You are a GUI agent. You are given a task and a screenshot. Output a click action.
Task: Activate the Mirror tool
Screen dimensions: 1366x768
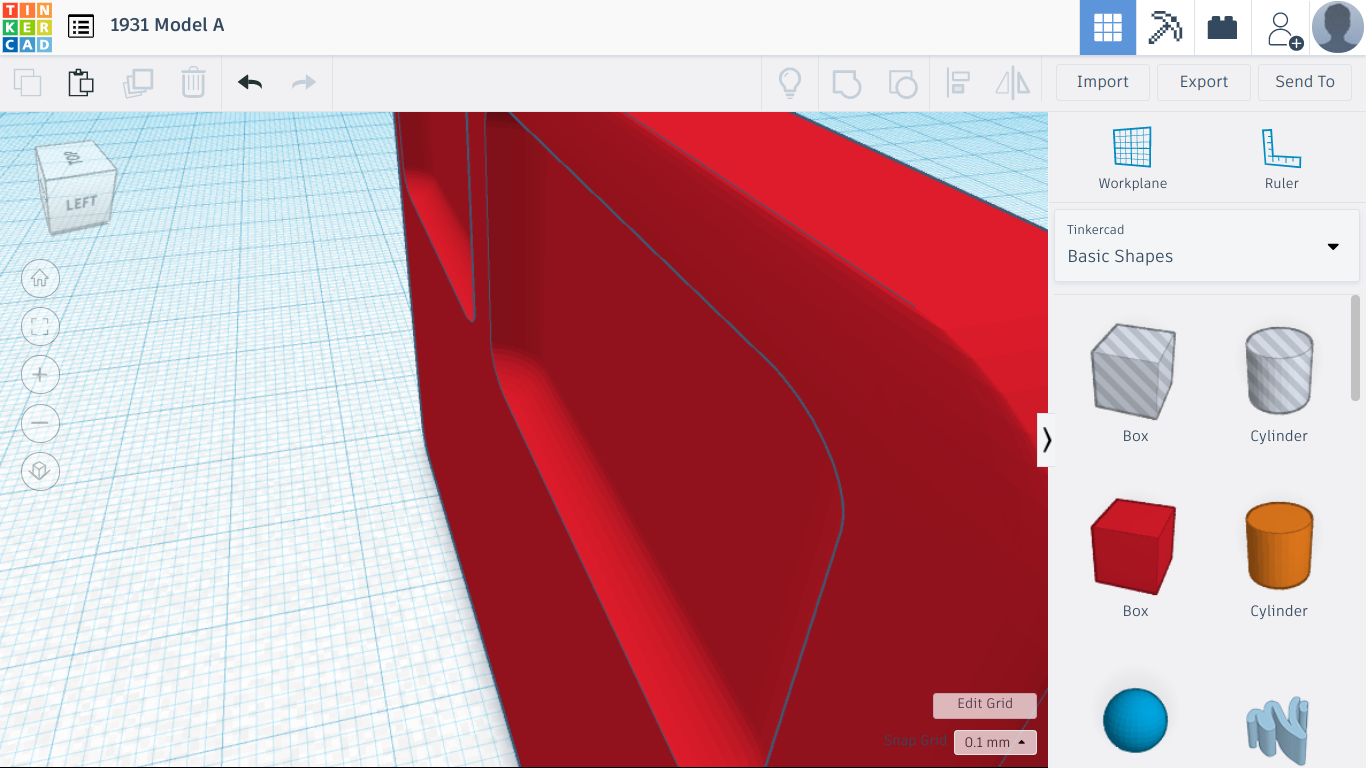click(1013, 83)
